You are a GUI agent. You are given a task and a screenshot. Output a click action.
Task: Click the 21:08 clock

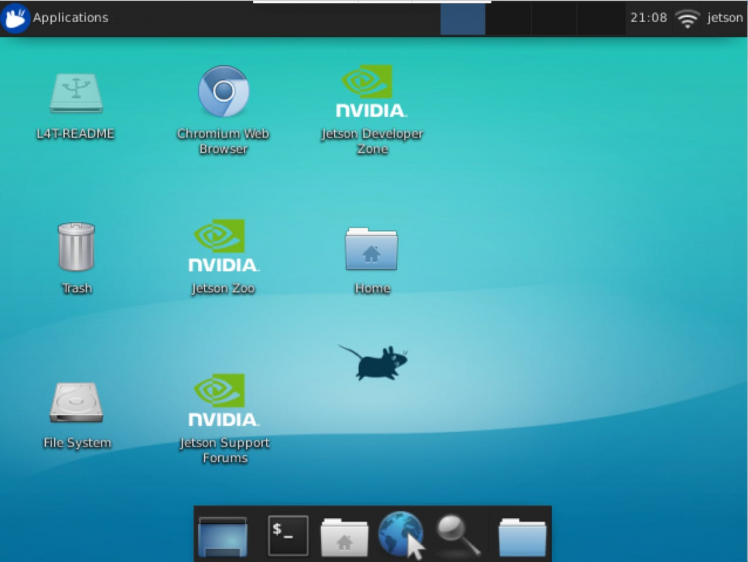[648, 18]
